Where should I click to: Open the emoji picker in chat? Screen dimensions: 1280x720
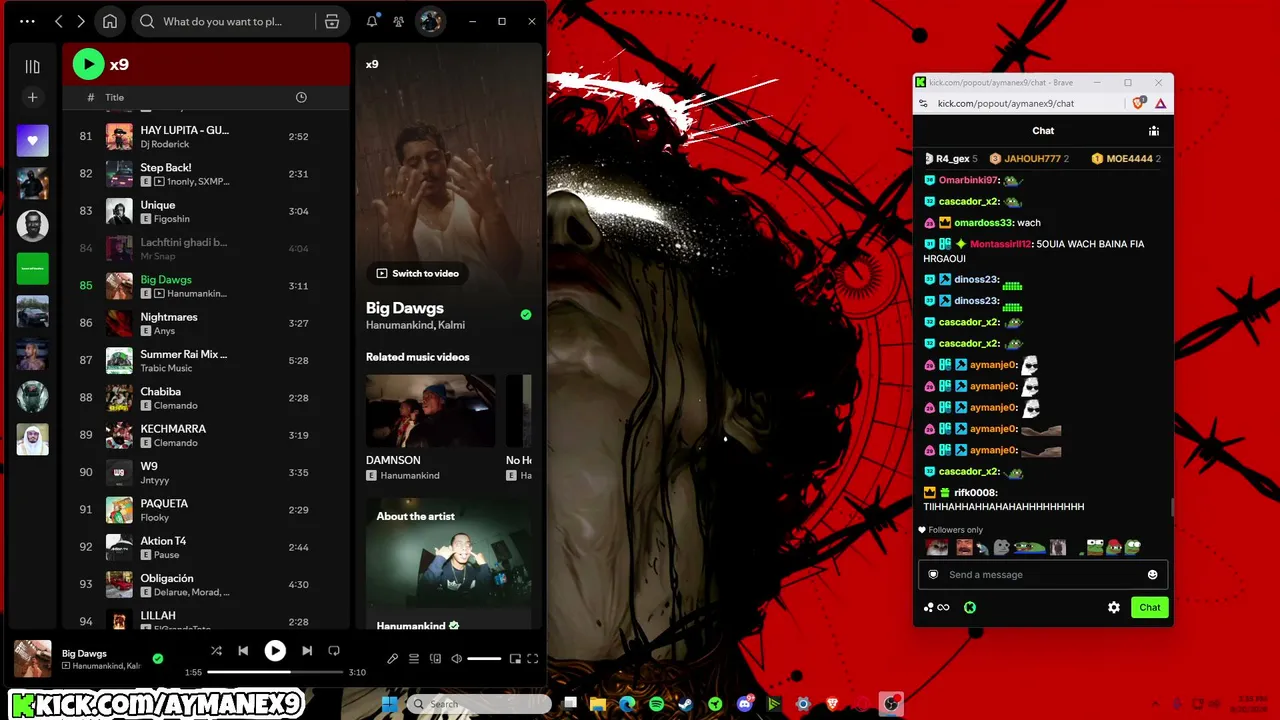click(x=1152, y=575)
